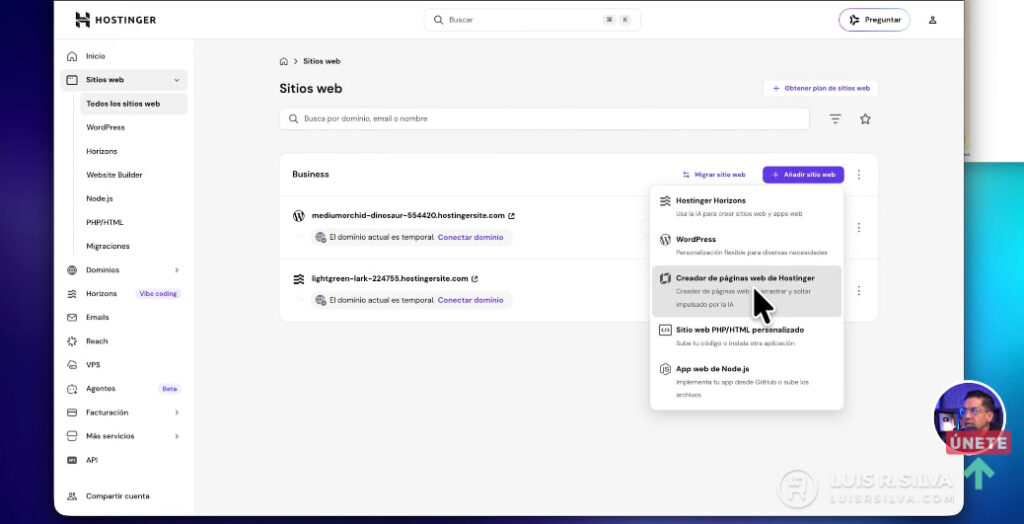
Task: Open Node.js in the sidebar
Action: click(x=99, y=199)
